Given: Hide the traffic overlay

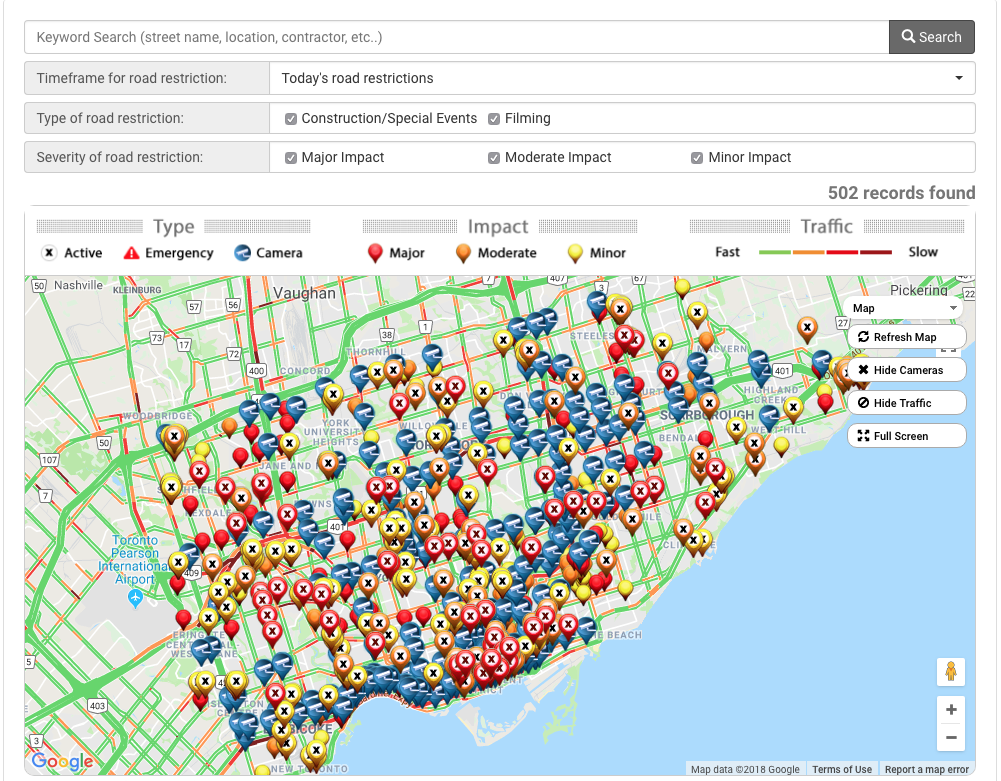Looking at the screenshot, I should tap(906, 402).
